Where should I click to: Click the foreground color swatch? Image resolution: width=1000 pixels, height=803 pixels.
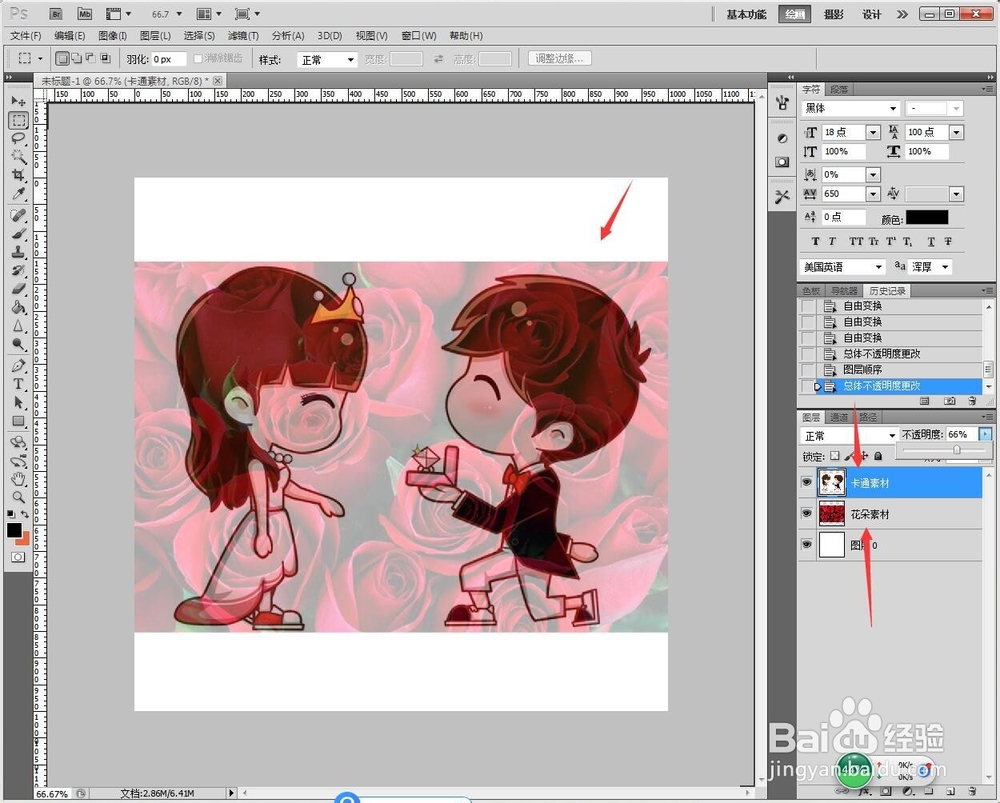tap(14, 530)
